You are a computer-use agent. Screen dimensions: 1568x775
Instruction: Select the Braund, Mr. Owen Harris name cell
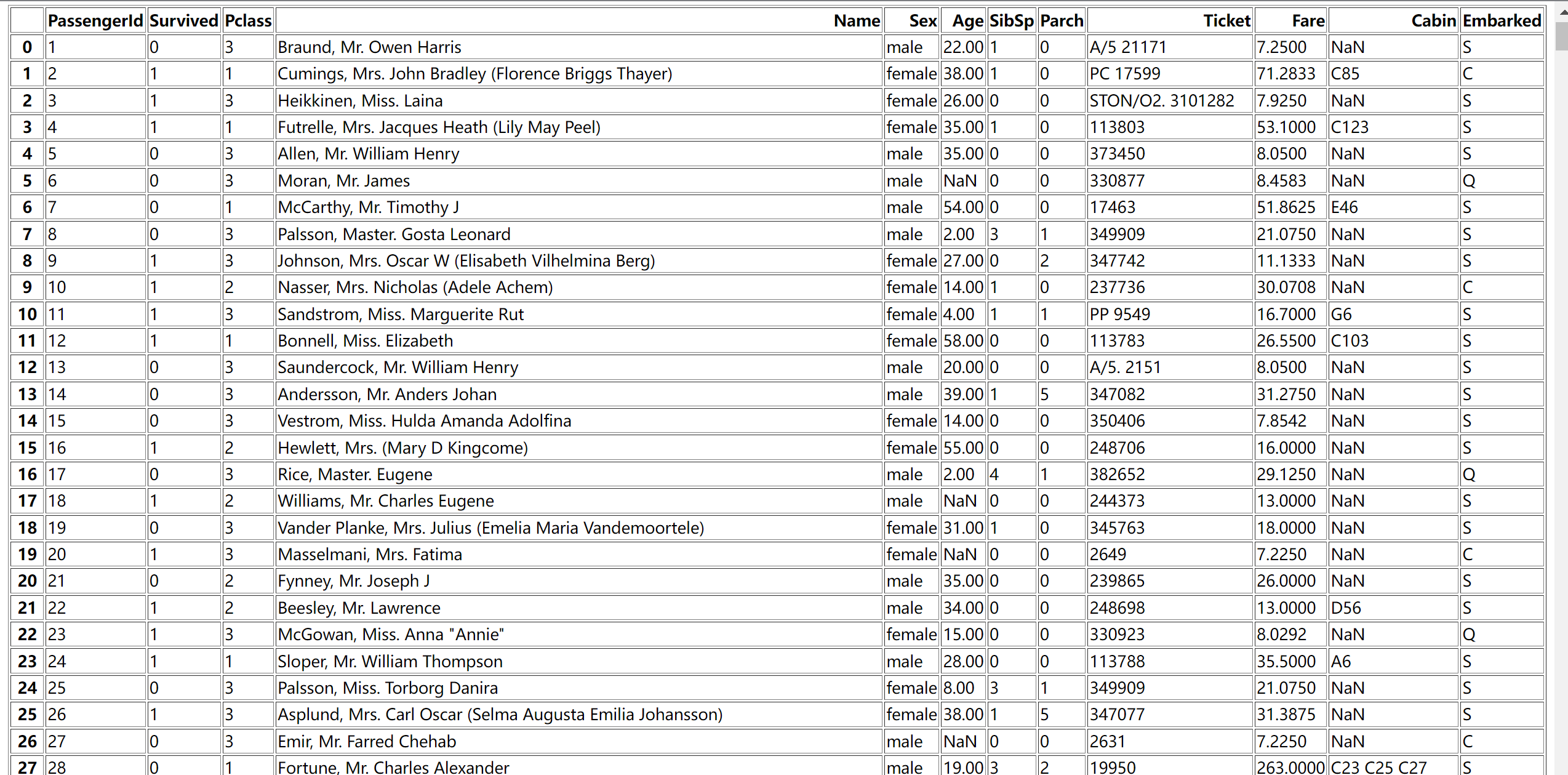369,47
